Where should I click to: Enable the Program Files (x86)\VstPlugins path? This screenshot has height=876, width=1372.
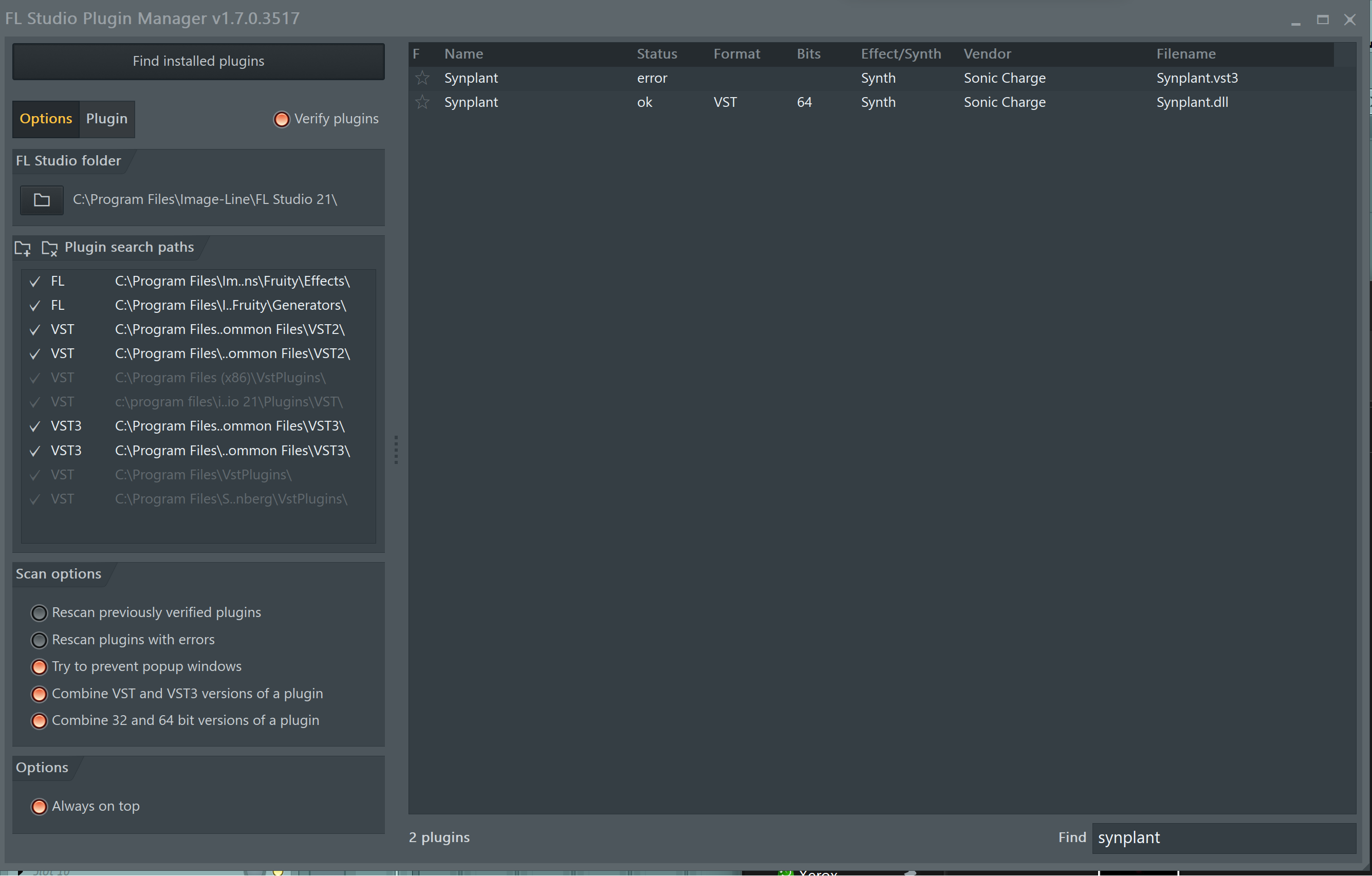tap(35, 378)
